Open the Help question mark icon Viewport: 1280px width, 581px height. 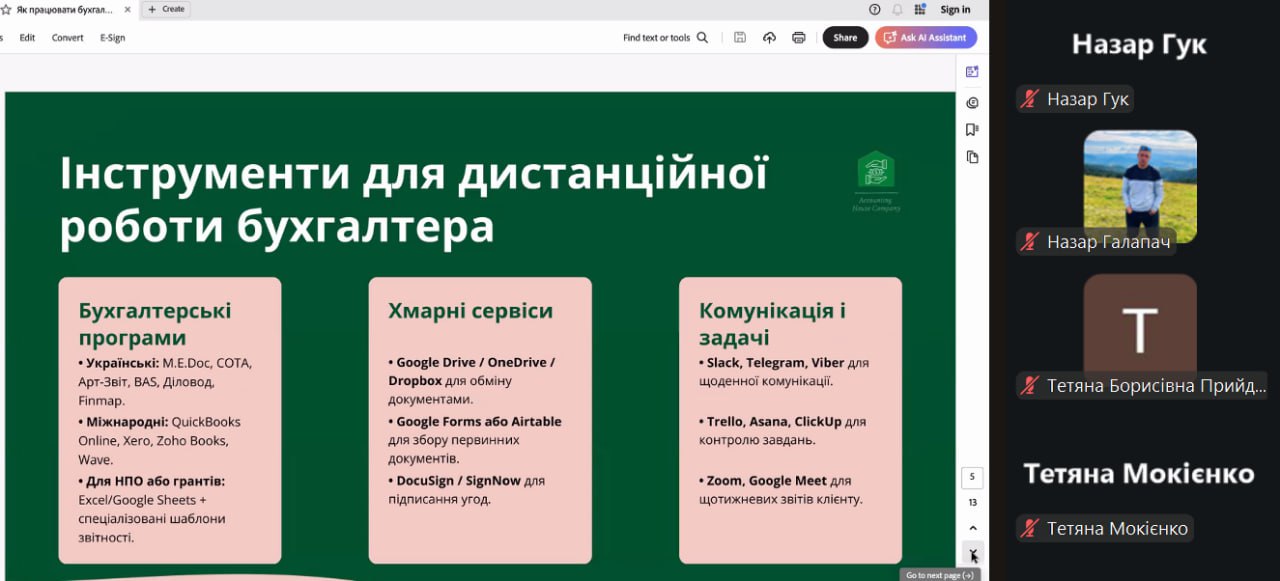click(x=875, y=9)
